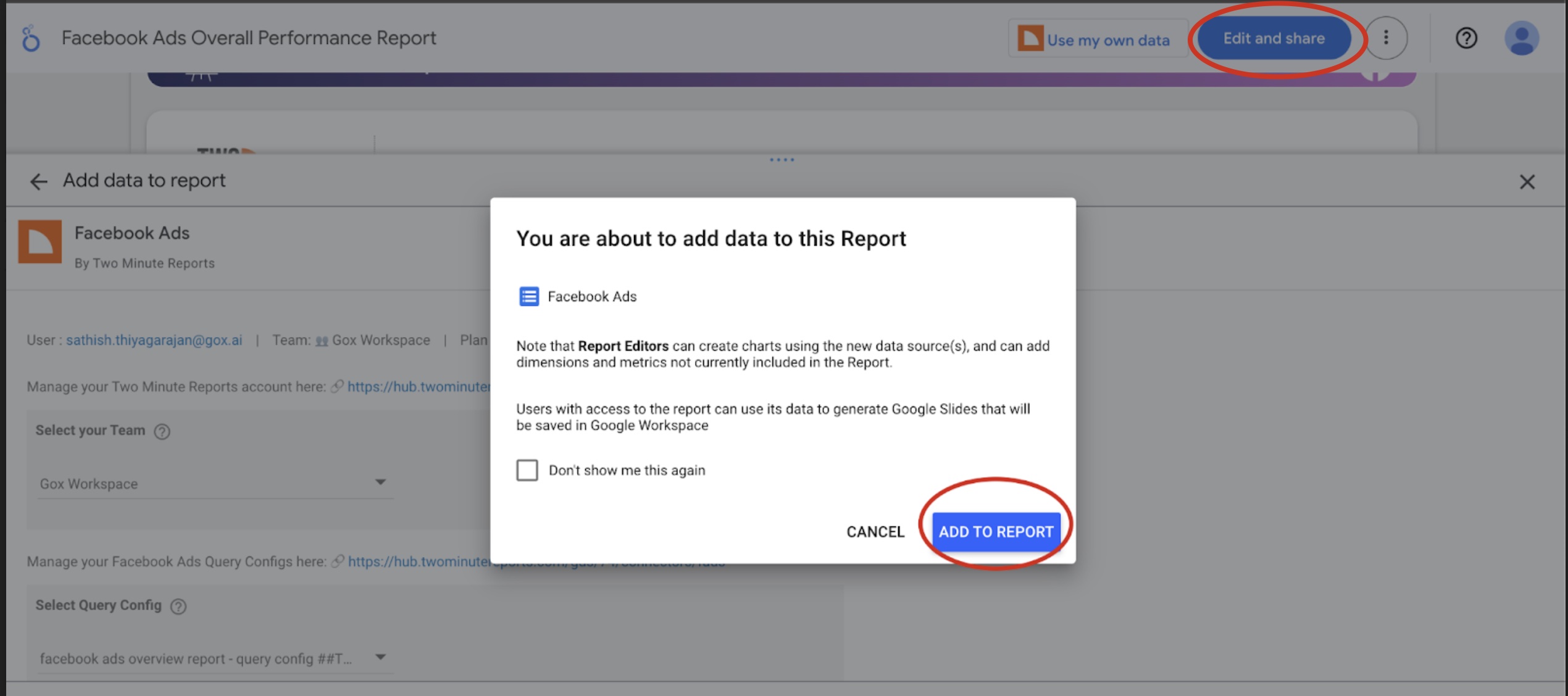Viewport: 1568px width, 696px height.
Task: Open the sathish.thiyagarajan@gox.ai user link
Action: coord(154,341)
